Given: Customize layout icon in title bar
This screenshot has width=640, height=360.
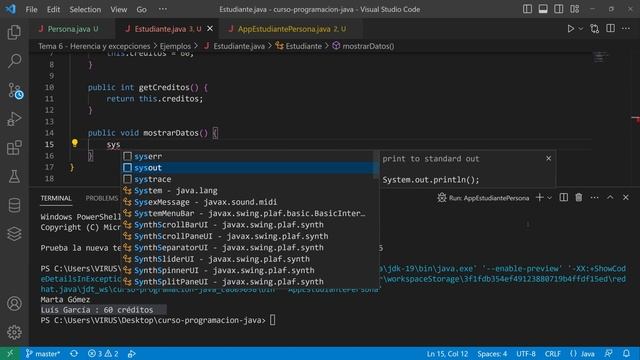Looking at the screenshot, I should pyautogui.click(x=575, y=9).
